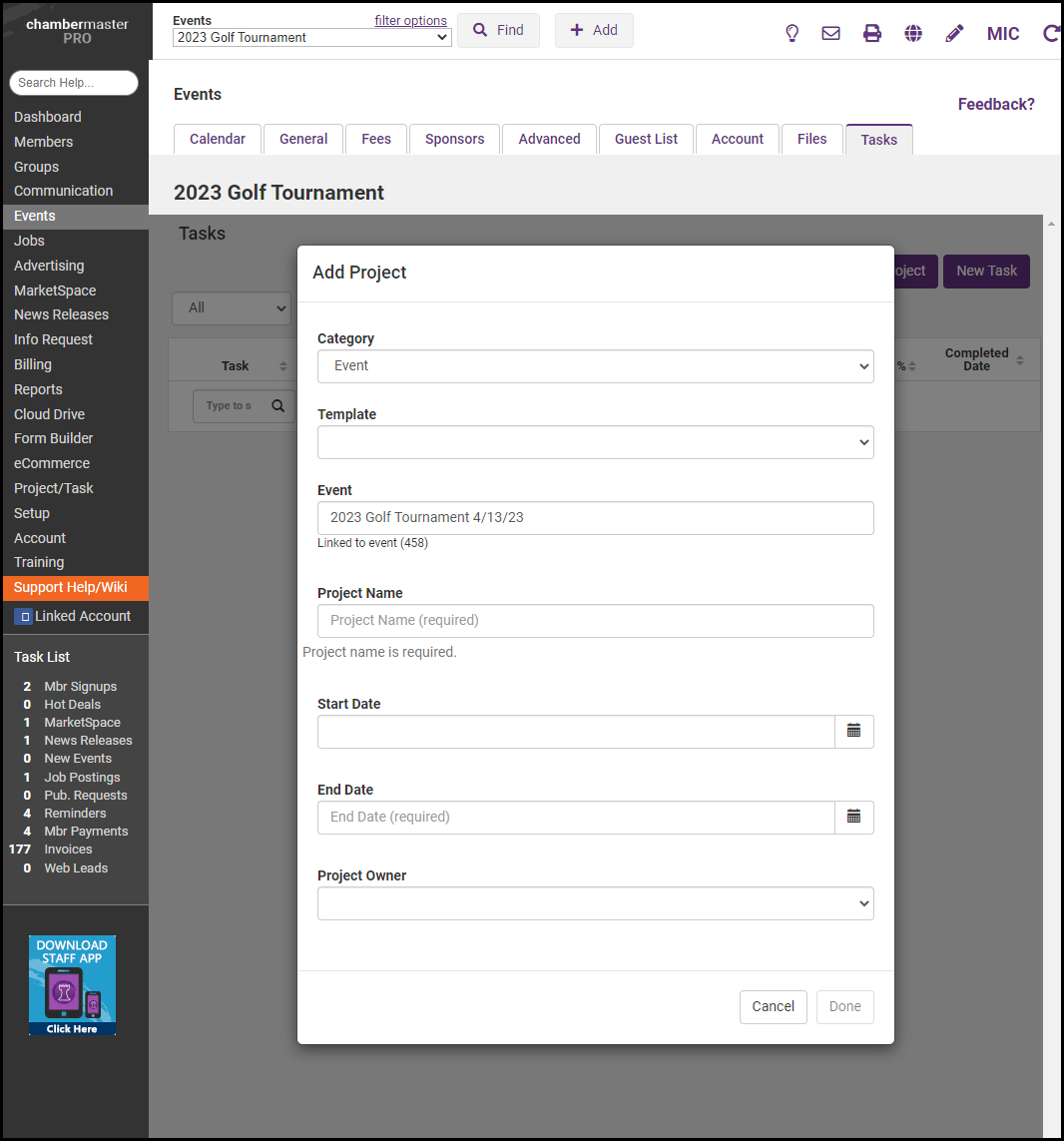Screen dimensions: 1064x1141
Task: Open the Events selector dropdown
Action: 311,38
